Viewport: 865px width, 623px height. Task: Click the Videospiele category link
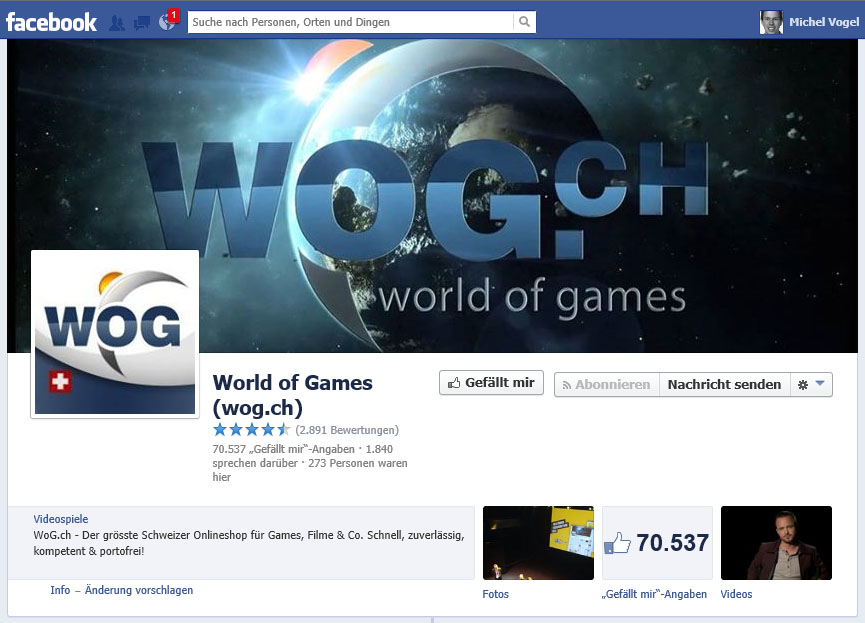61,519
